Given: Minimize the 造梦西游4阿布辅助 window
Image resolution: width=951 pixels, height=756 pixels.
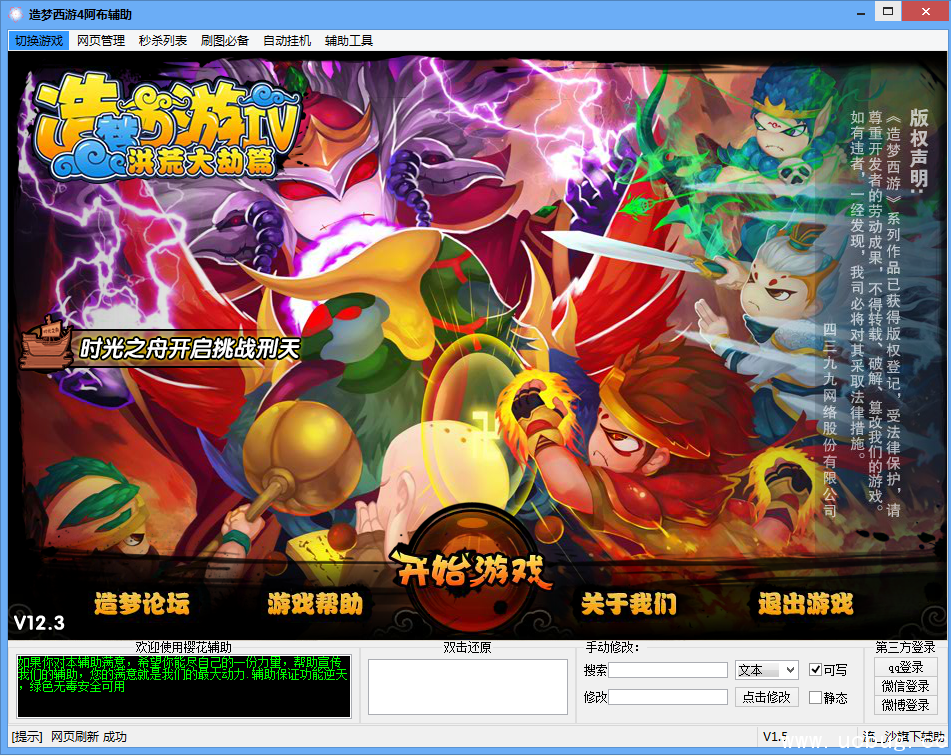Looking at the screenshot, I should tap(861, 13).
